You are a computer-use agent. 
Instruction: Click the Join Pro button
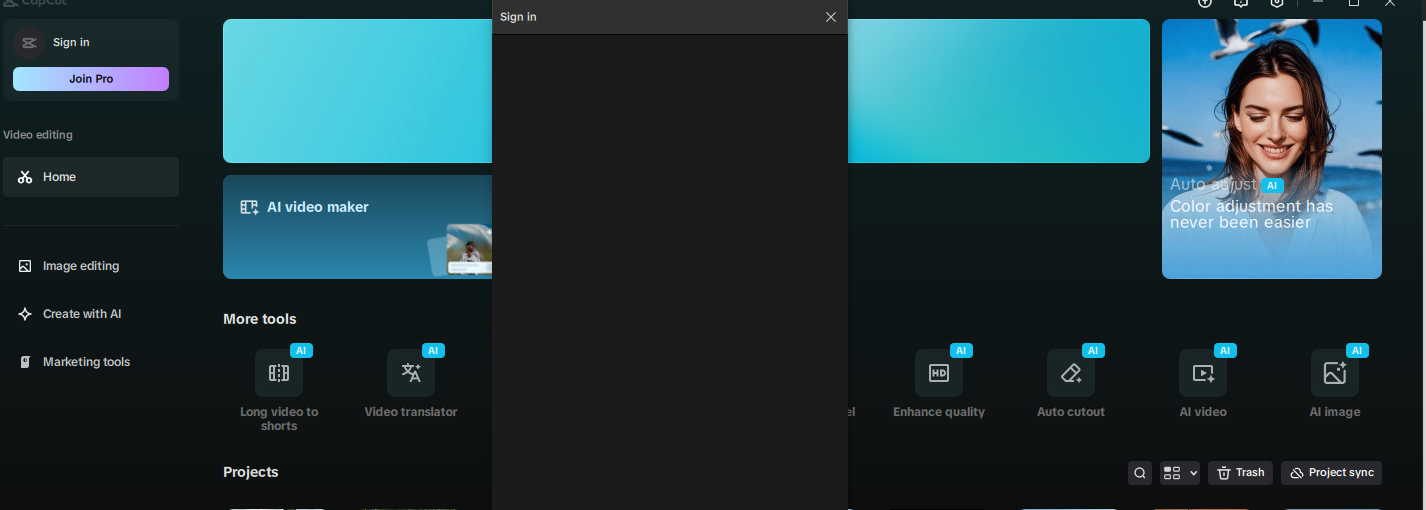[x=91, y=79]
